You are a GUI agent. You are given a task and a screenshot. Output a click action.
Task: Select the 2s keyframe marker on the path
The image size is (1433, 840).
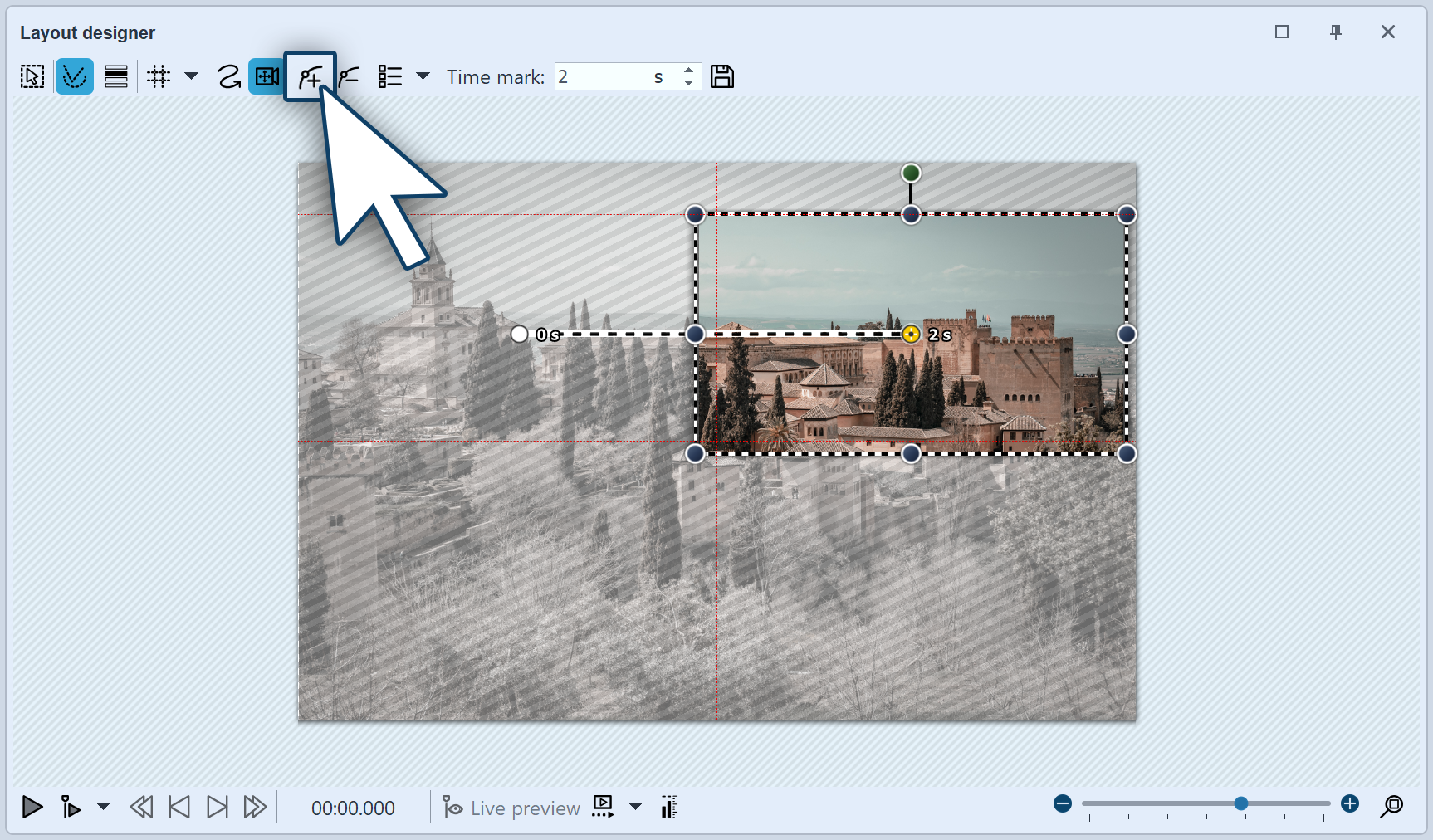tap(911, 335)
